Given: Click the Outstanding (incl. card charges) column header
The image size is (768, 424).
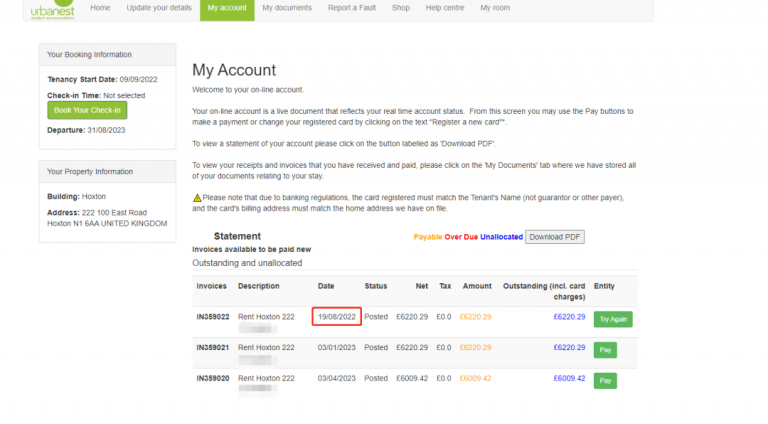Looking at the screenshot, I should coord(544,290).
